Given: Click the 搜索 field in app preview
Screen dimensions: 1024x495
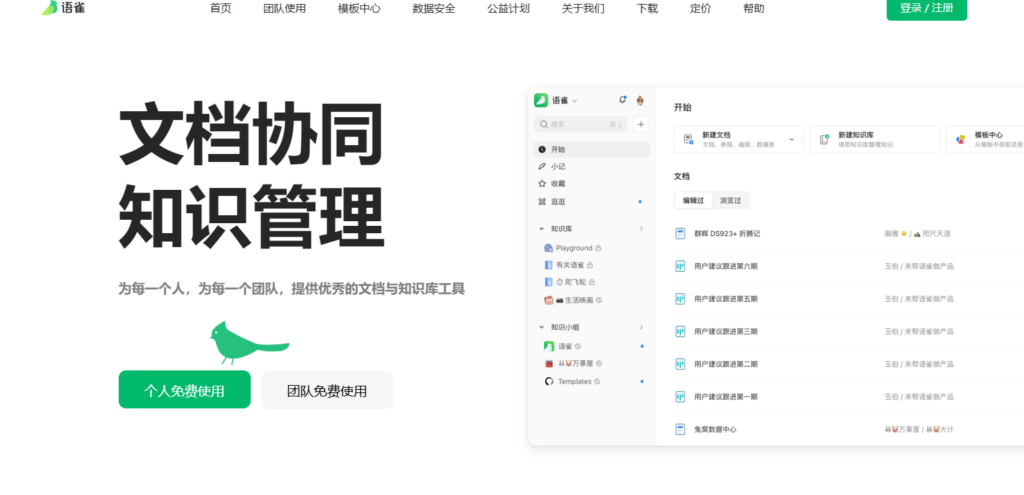Looking at the screenshot, I should [x=581, y=124].
